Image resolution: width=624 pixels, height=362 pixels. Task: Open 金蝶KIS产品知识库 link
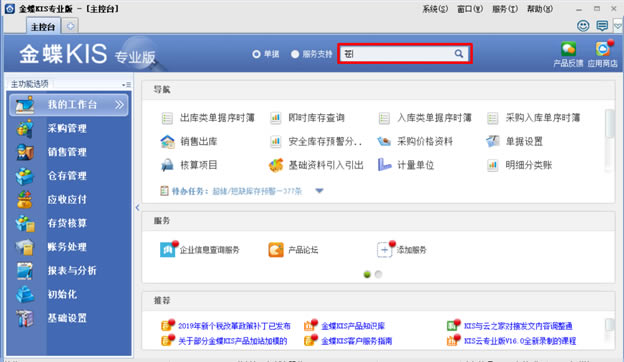[x=353, y=326]
